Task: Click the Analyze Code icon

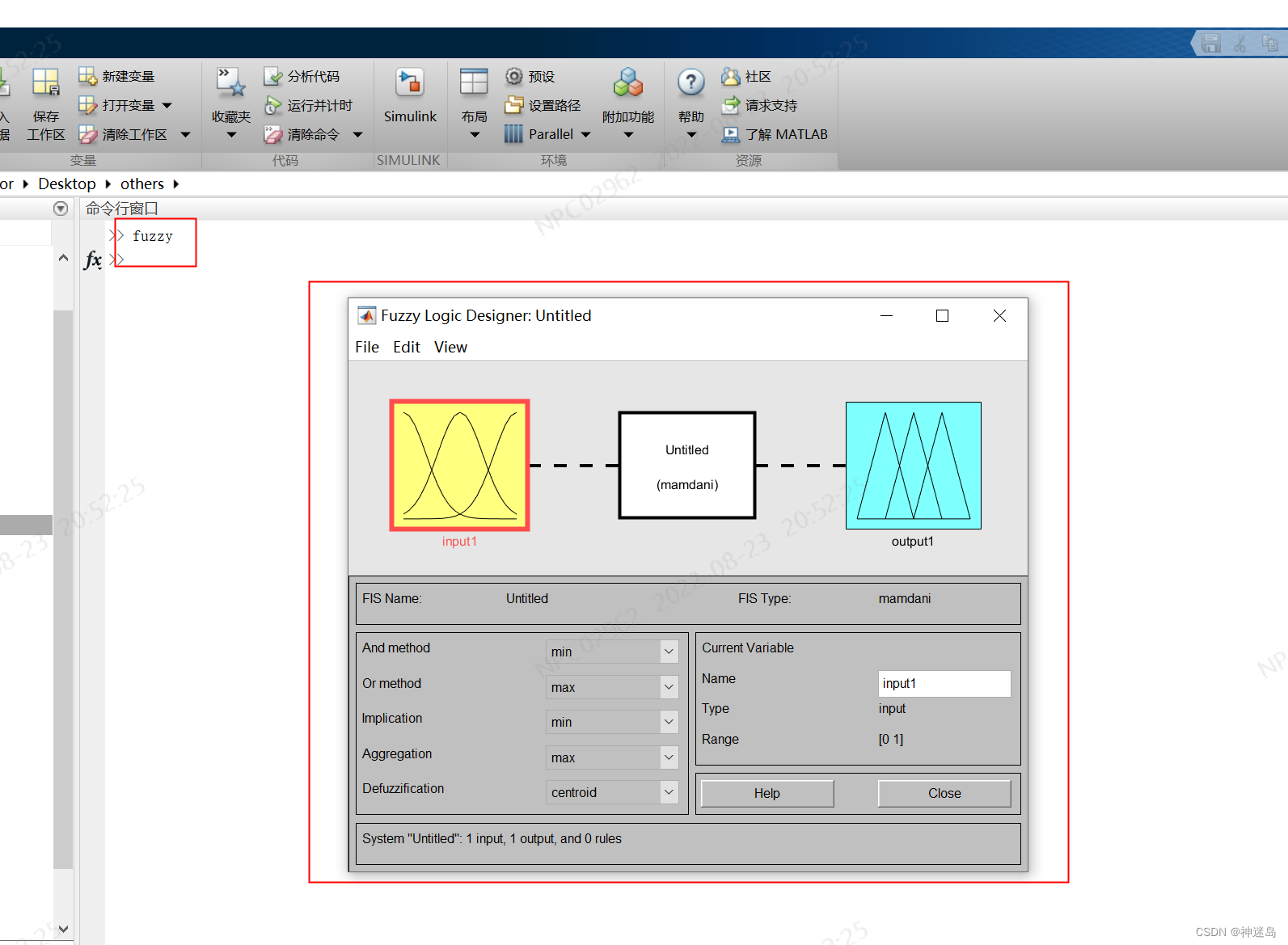Action: 272,76
